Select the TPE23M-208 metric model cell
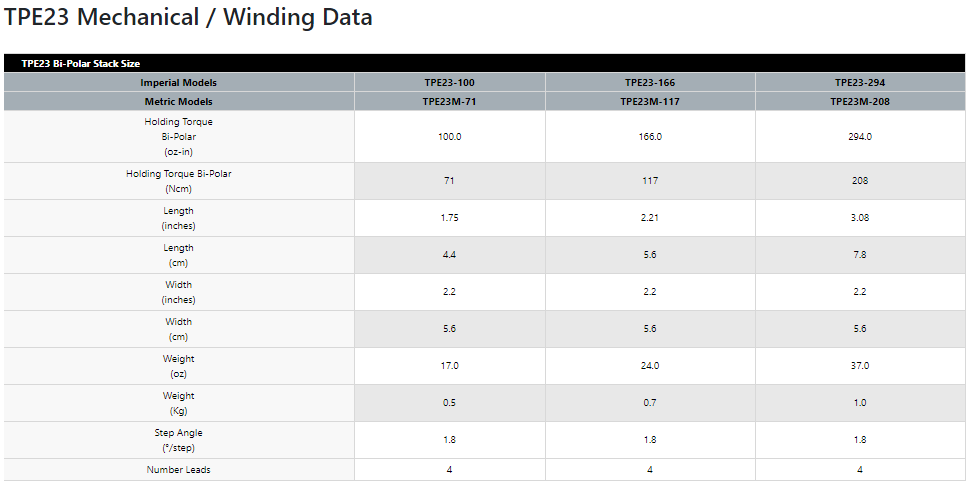The width and height of the screenshot is (971, 483). [x=860, y=102]
